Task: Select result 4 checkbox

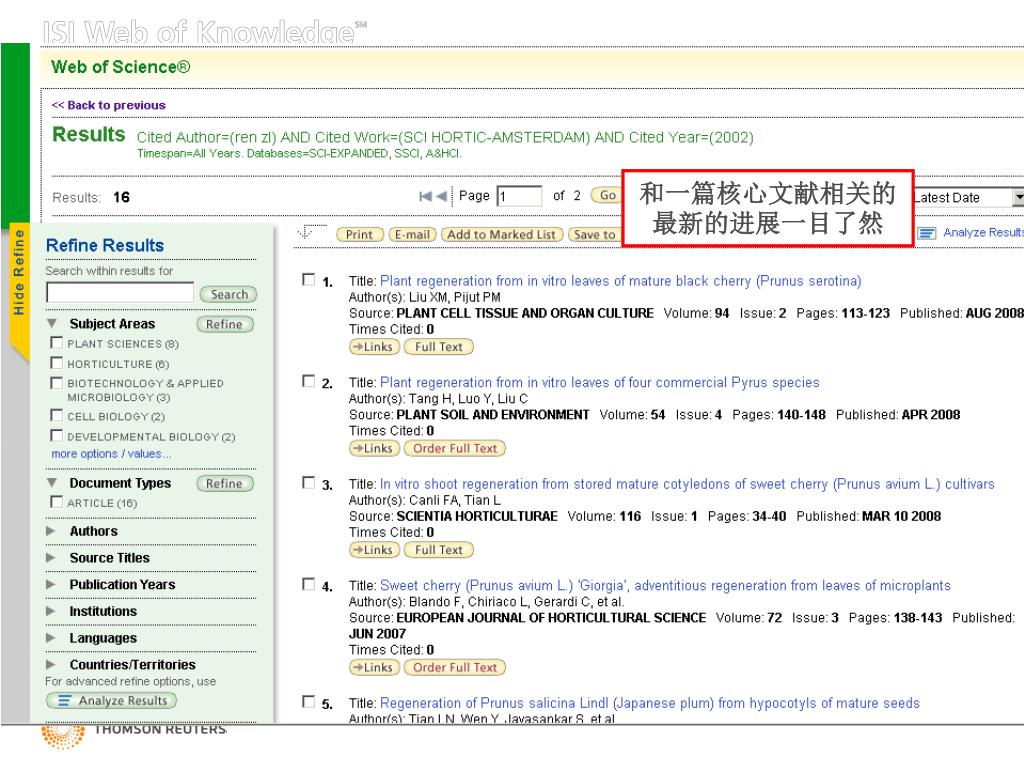Action: pyautogui.click(x=308, y=584)
